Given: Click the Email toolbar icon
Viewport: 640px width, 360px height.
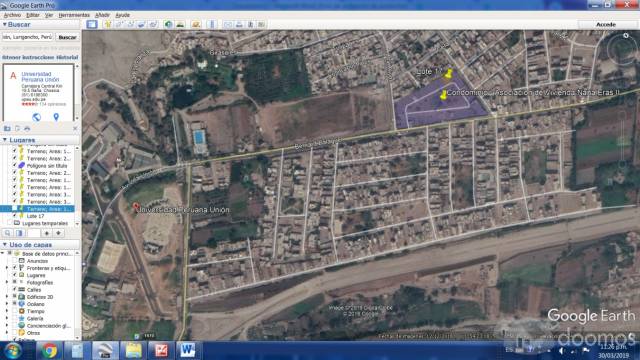Looking at the screenshot, I should pyautogui.click(x=228, y=24).
